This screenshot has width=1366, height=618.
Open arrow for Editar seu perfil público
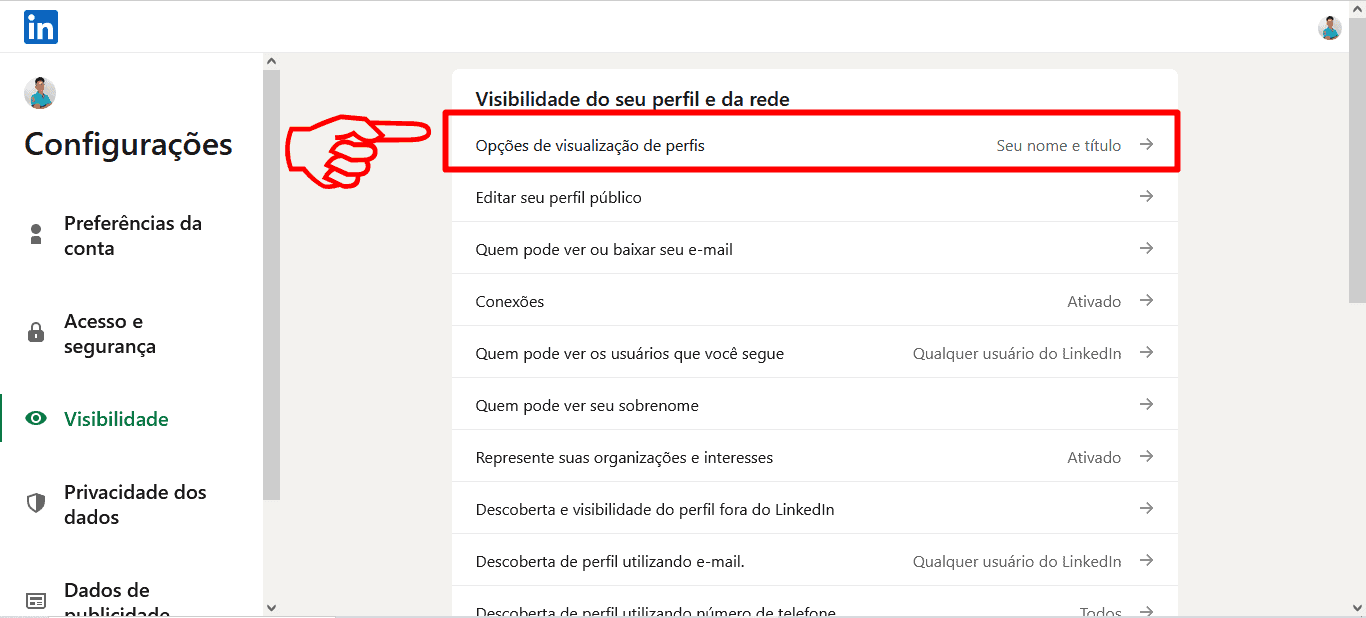coord(1147,197)
